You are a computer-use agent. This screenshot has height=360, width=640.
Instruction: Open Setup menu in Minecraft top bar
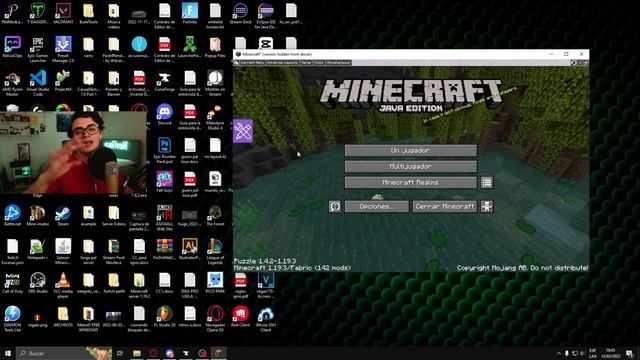coord(306,62)
